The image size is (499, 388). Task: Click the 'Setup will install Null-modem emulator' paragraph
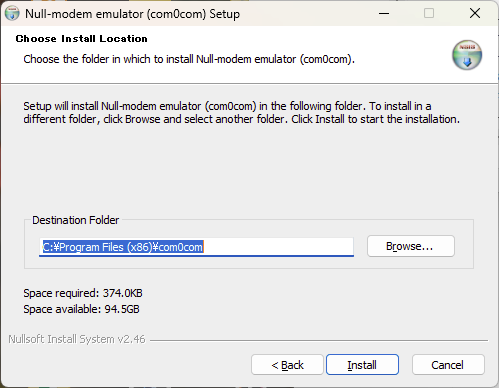241,113
